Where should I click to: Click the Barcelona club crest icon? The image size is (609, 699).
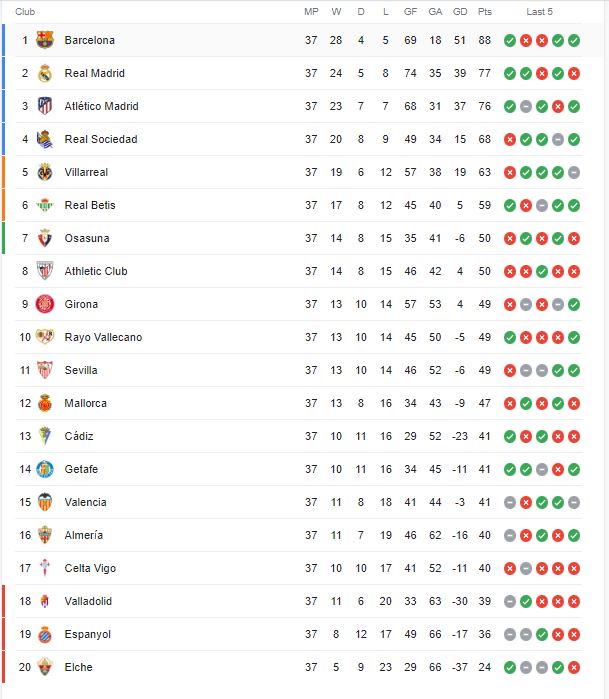click(x=44, y=40)
